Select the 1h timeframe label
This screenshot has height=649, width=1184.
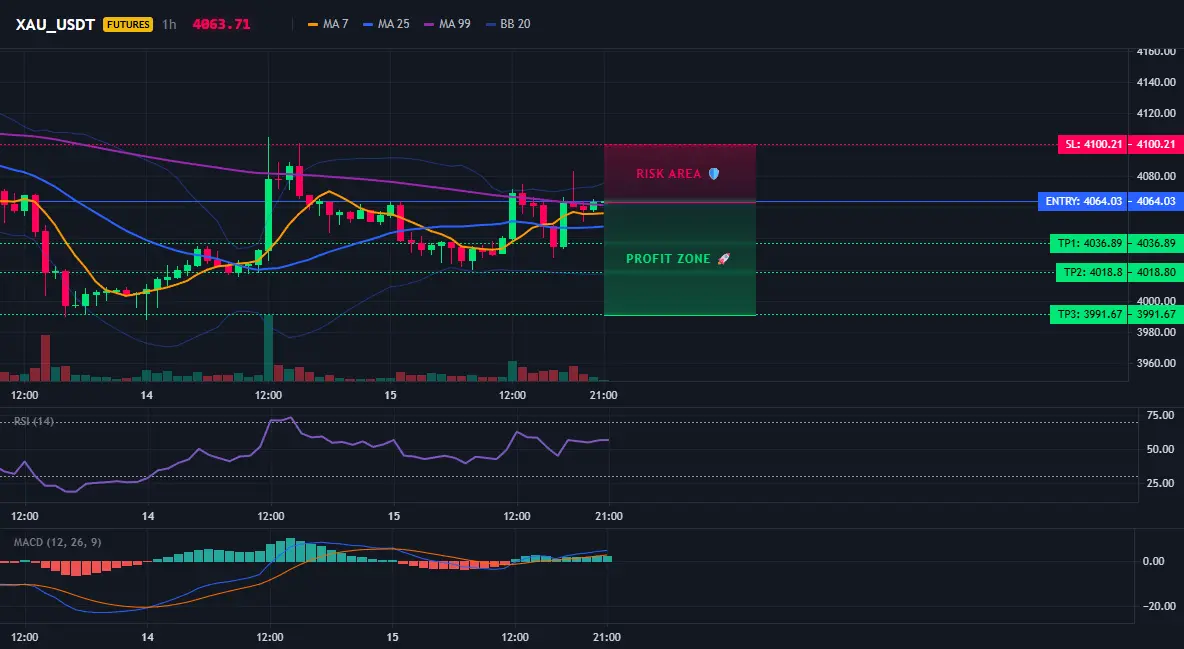tap(169, 24)
